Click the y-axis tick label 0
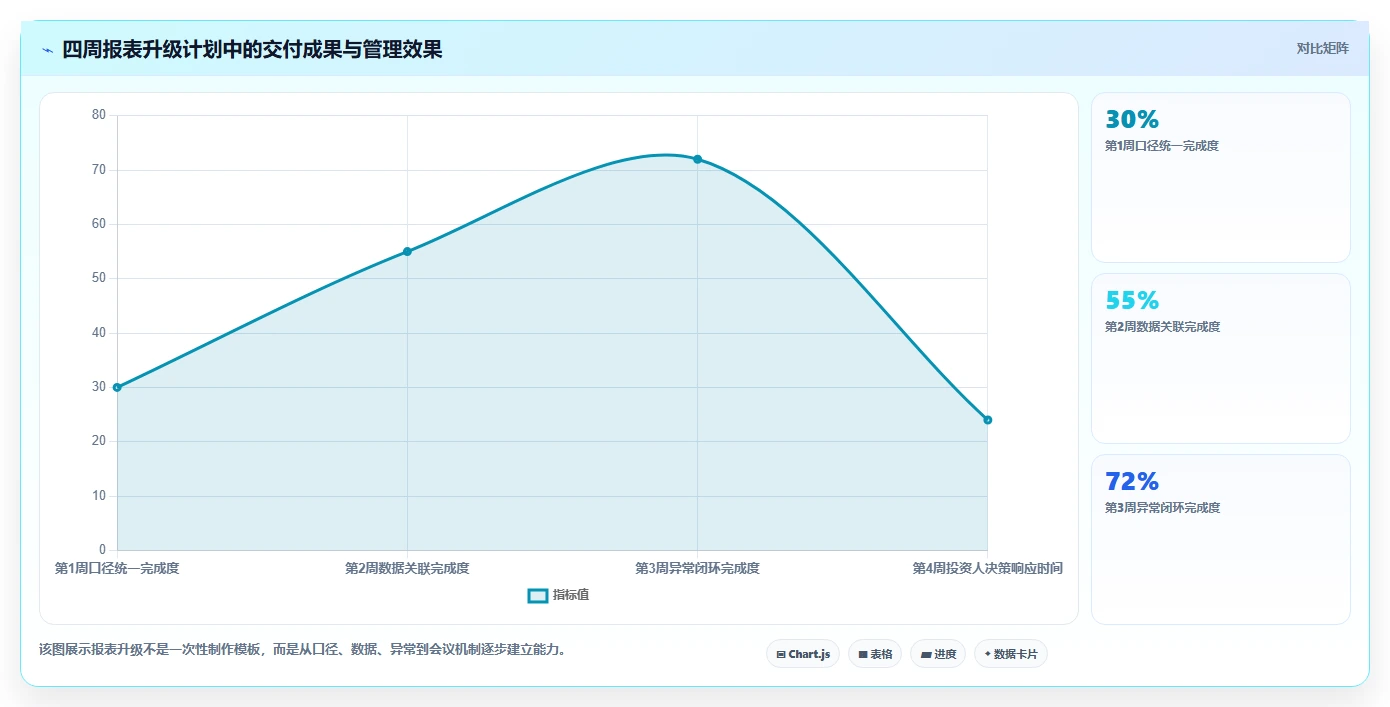 click(102, 550)
